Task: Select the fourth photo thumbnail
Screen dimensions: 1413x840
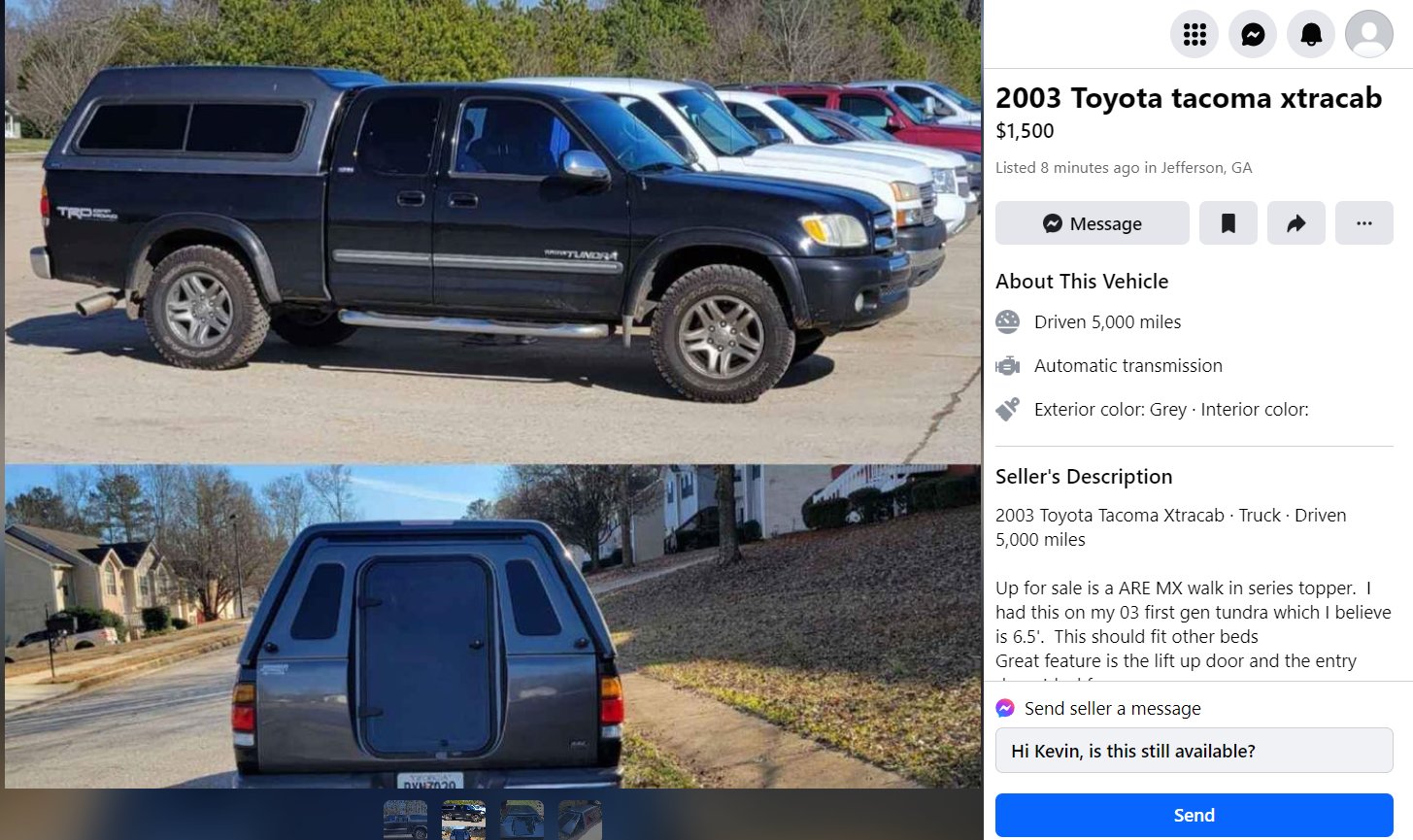Action: click(x=580, y=820)
